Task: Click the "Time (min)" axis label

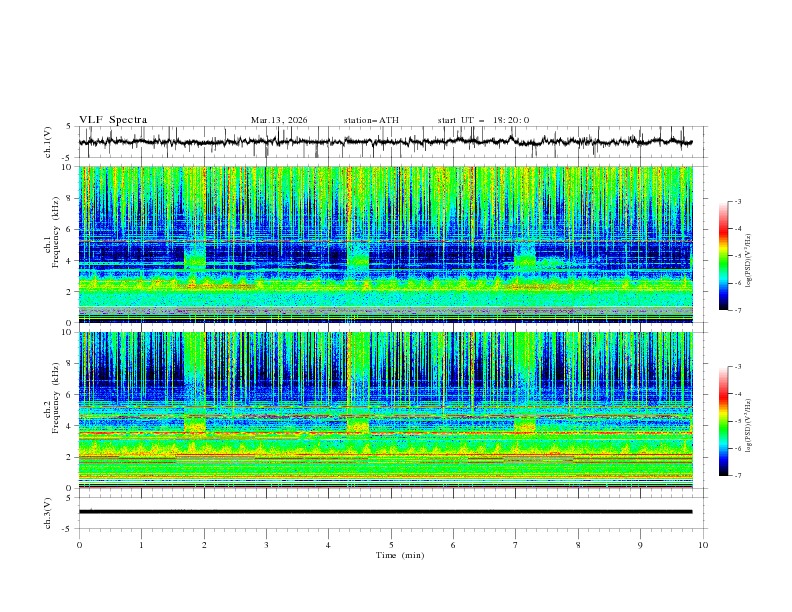Action: tap(400, 555)
